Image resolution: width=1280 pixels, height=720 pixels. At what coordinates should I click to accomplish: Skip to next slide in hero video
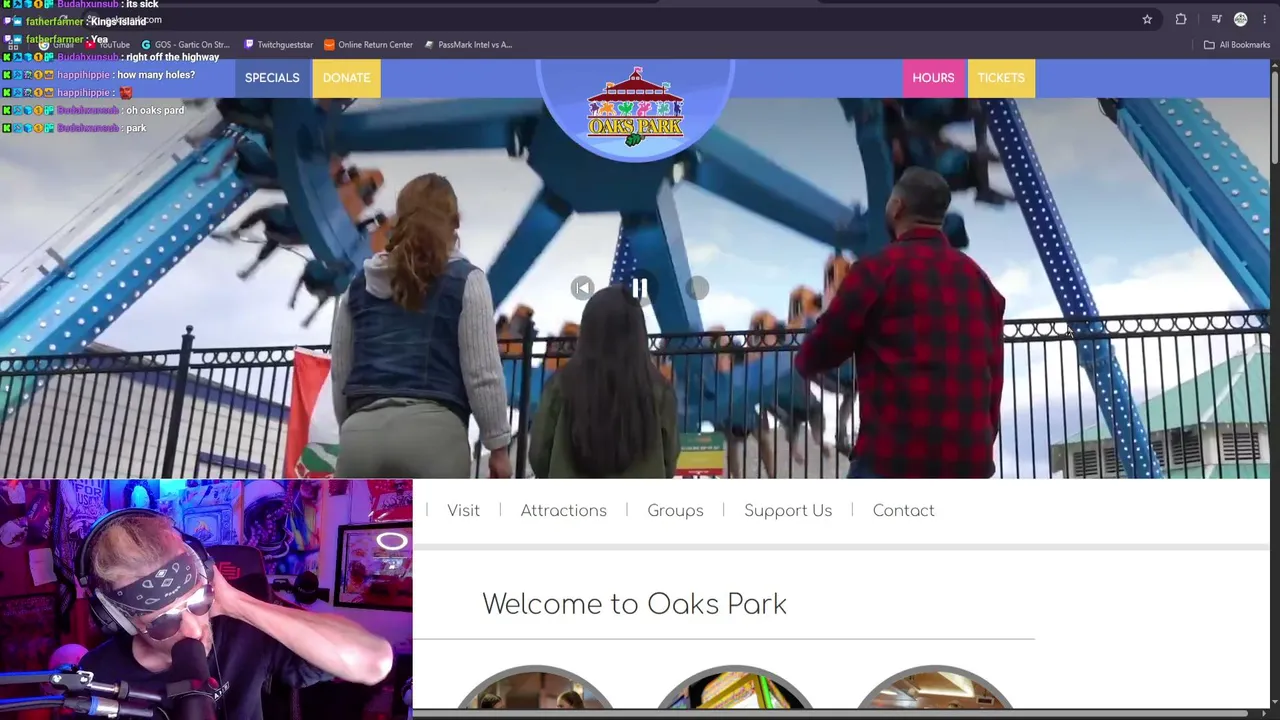(x=698, y=288)
